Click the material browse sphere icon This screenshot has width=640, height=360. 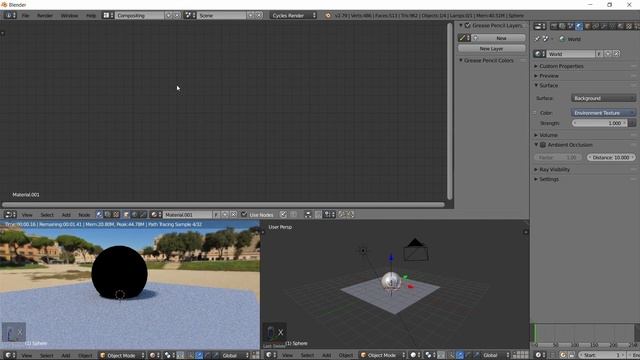(x=156, y=214)
